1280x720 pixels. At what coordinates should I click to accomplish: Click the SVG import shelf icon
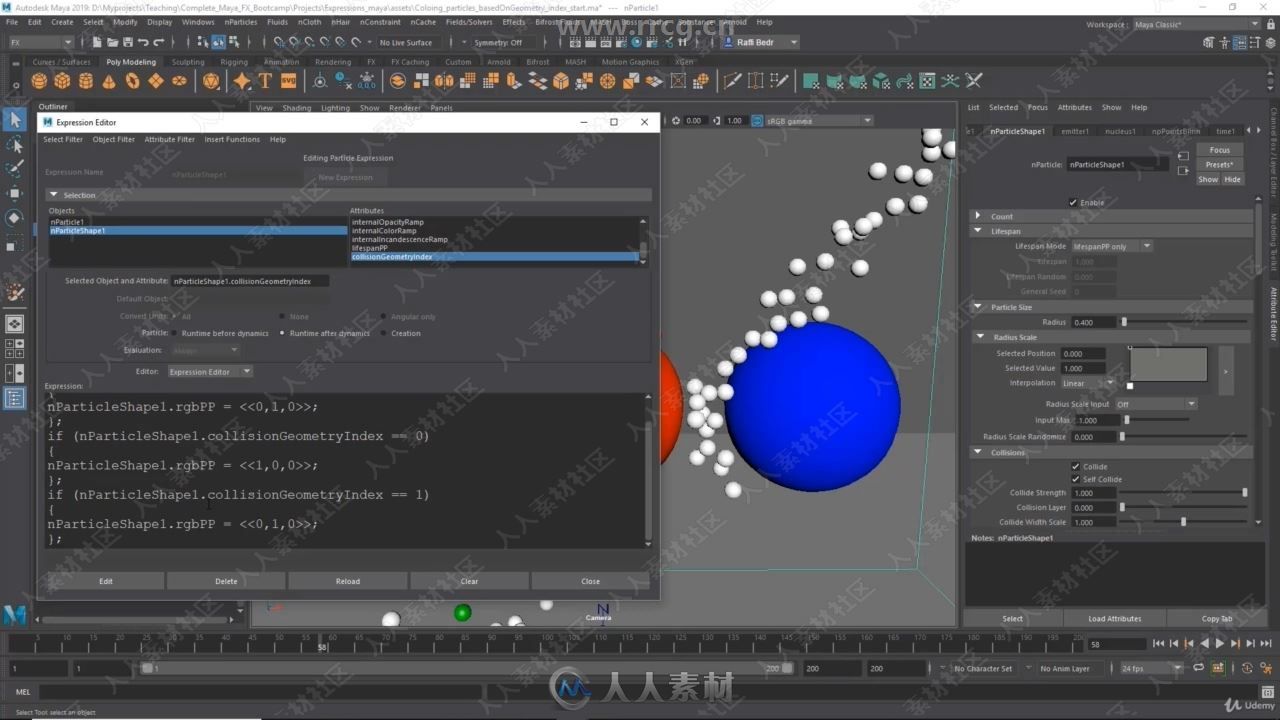point(288,81)
